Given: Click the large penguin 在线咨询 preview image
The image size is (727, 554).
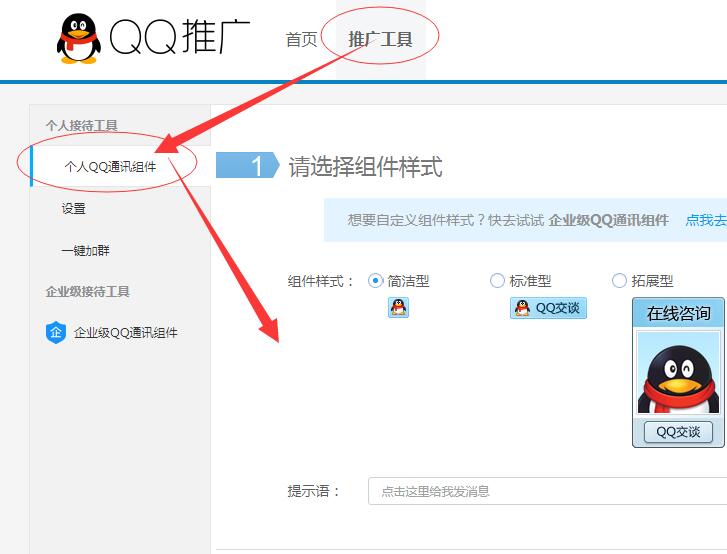Looking at the screenshot, I should [678, 373].
